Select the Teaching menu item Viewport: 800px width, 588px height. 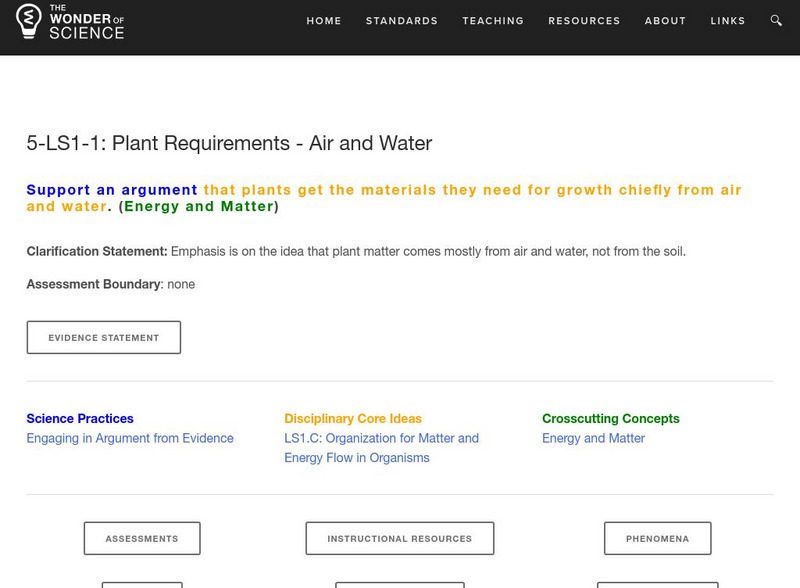point(493,21)
